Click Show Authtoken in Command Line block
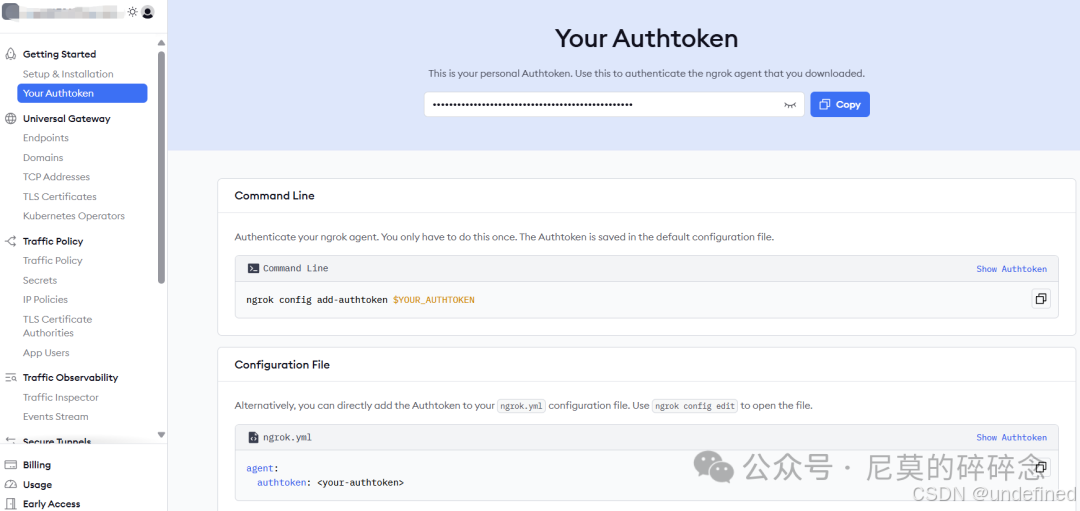The image size is (1080, 511). [x=1011, y=269]
